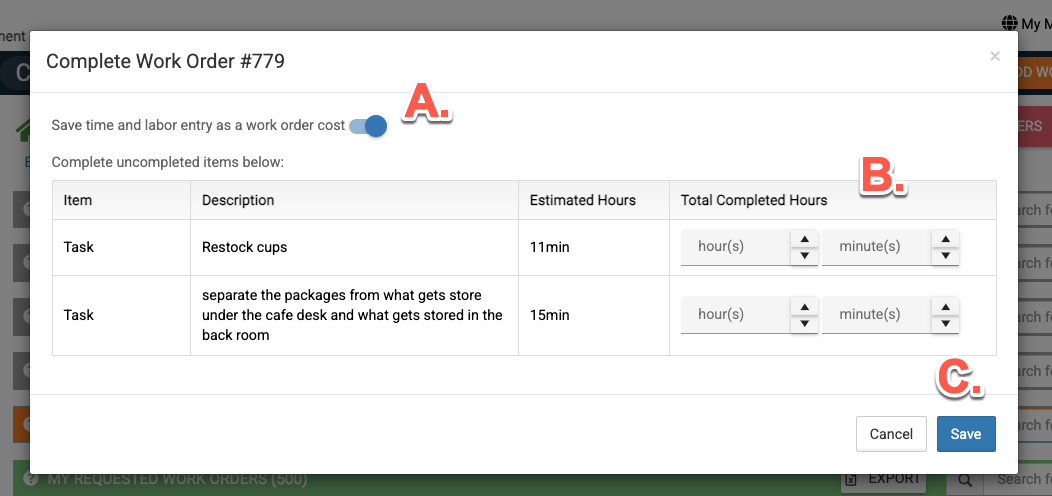Click the minutes field for Restock cups
The width and height of the screenshot is (1052, 496).
pos(875,247)
